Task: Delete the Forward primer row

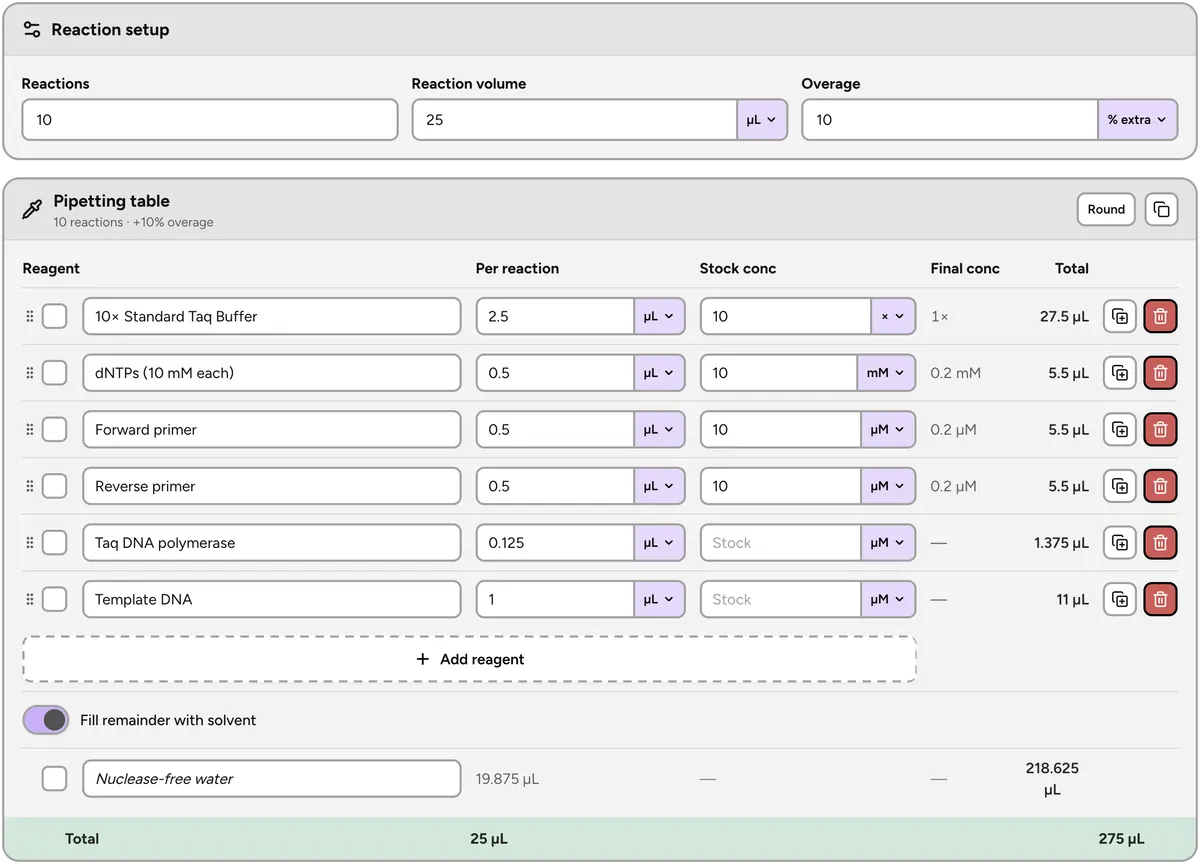Action: coord(1160,430)
